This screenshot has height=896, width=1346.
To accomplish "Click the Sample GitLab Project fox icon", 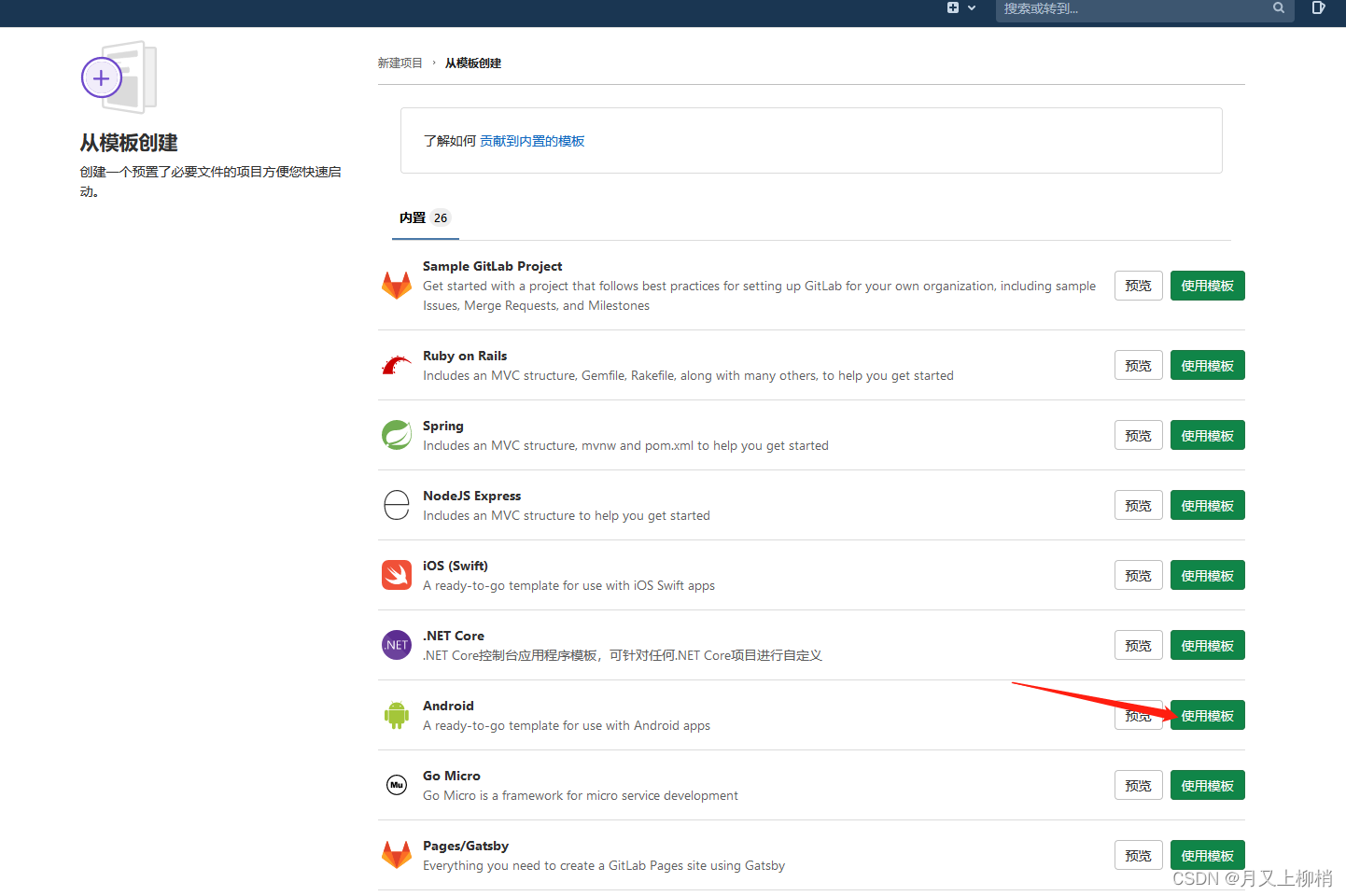I will pos(397,285).
